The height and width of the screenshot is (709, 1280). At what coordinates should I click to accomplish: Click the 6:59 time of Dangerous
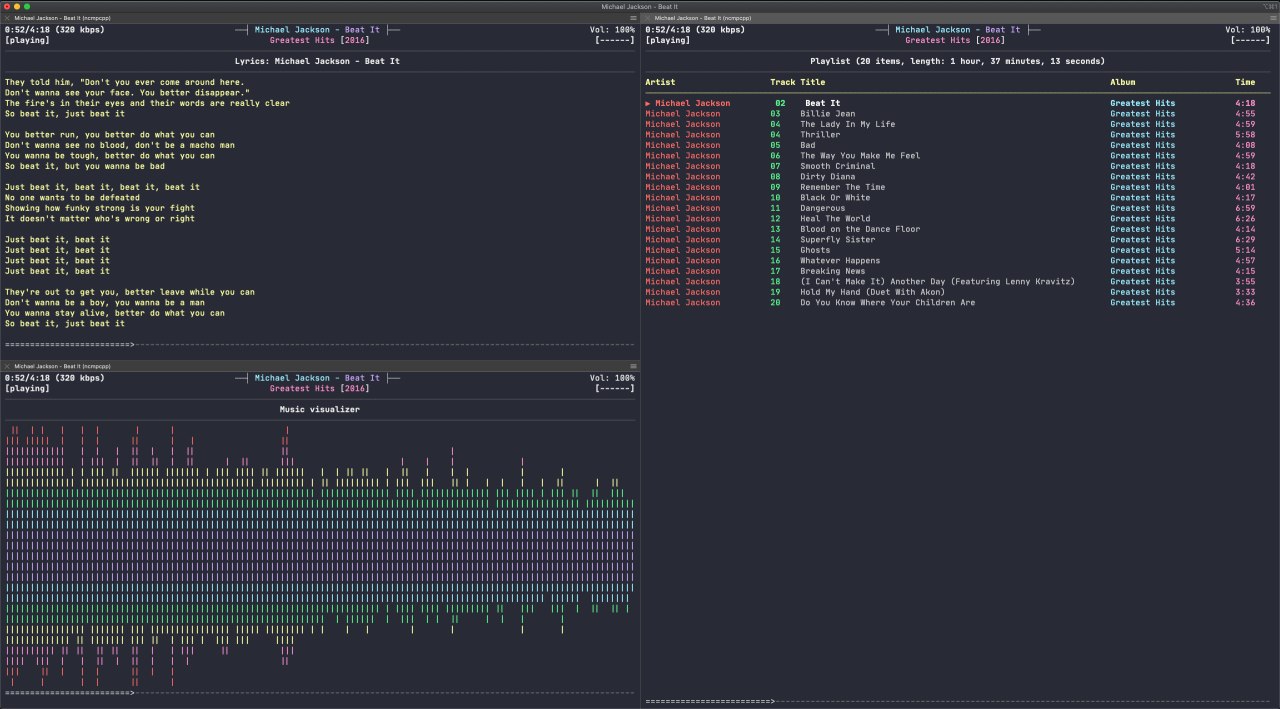pyautogui.click(x=1245, y=208)
